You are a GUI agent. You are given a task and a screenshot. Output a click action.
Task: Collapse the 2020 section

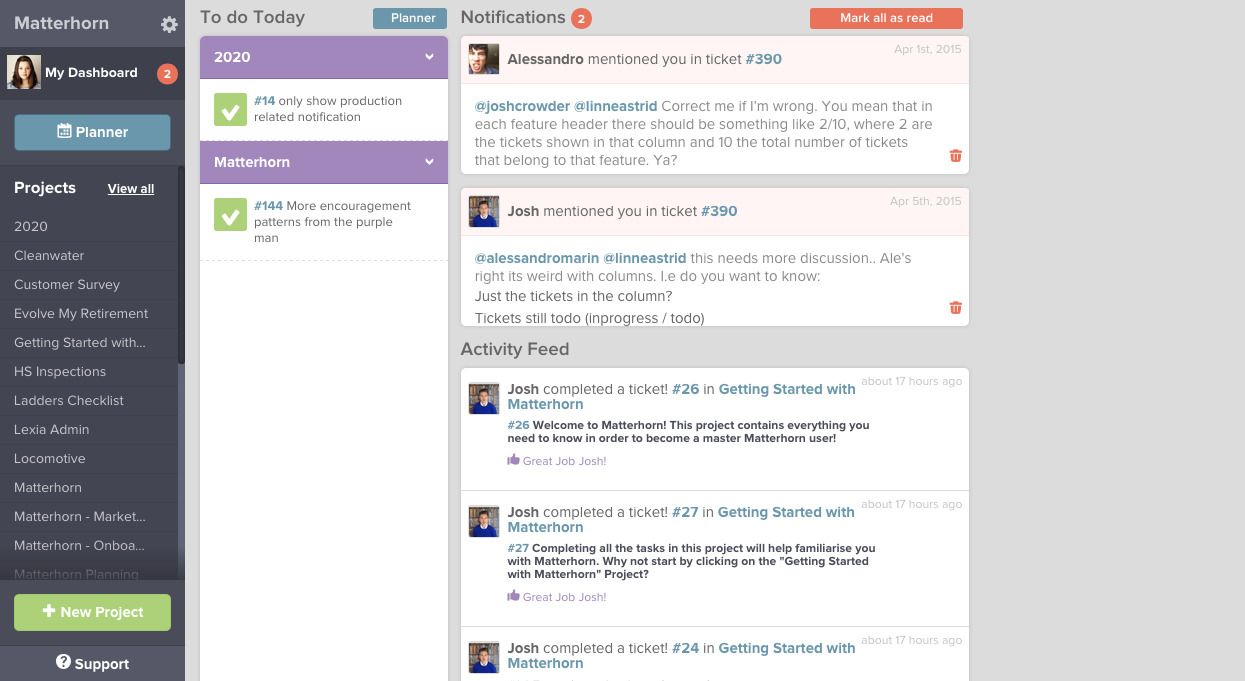click(429, 57)
